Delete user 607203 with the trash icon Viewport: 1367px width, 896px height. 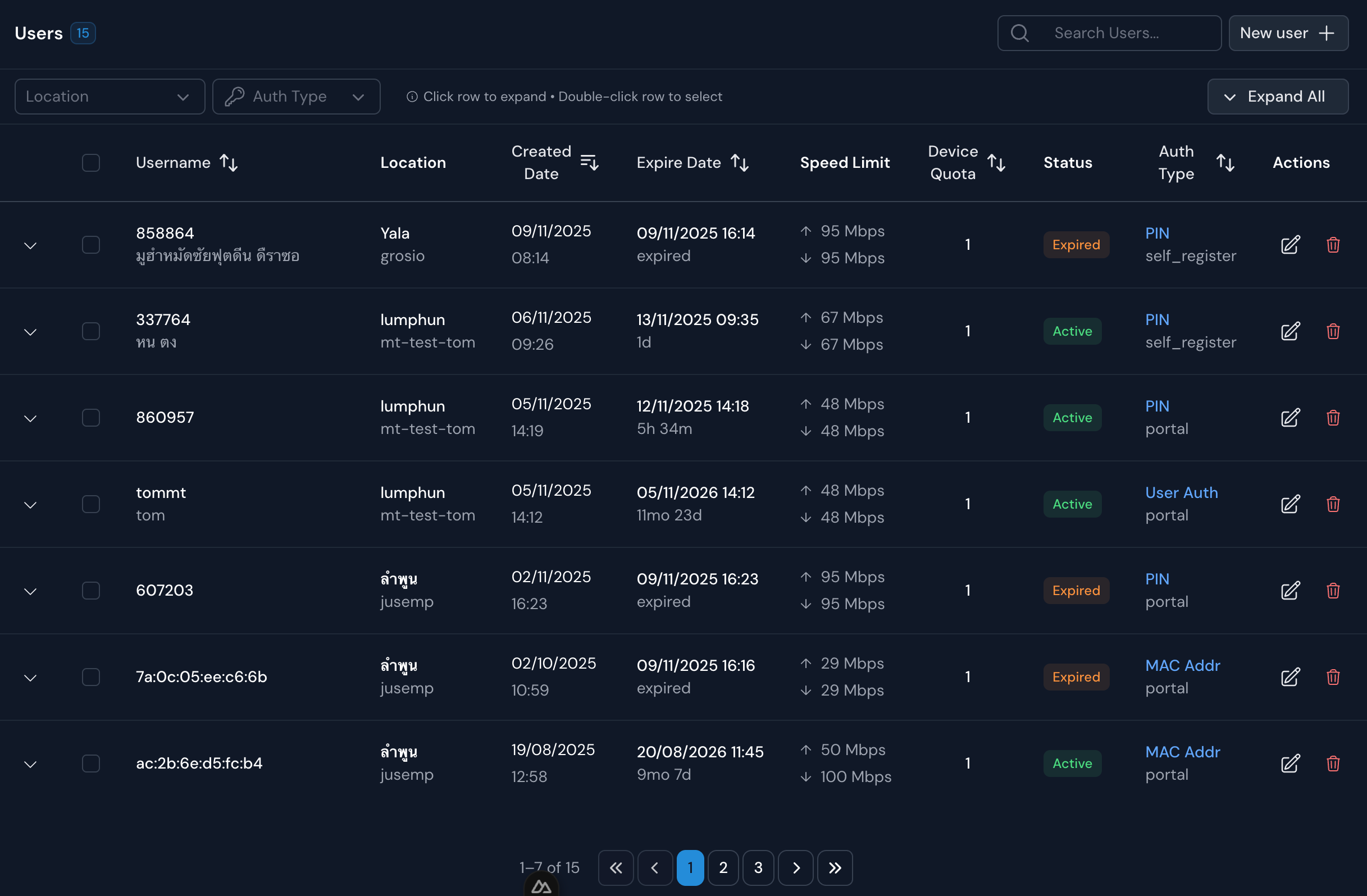click(1333, 590)
